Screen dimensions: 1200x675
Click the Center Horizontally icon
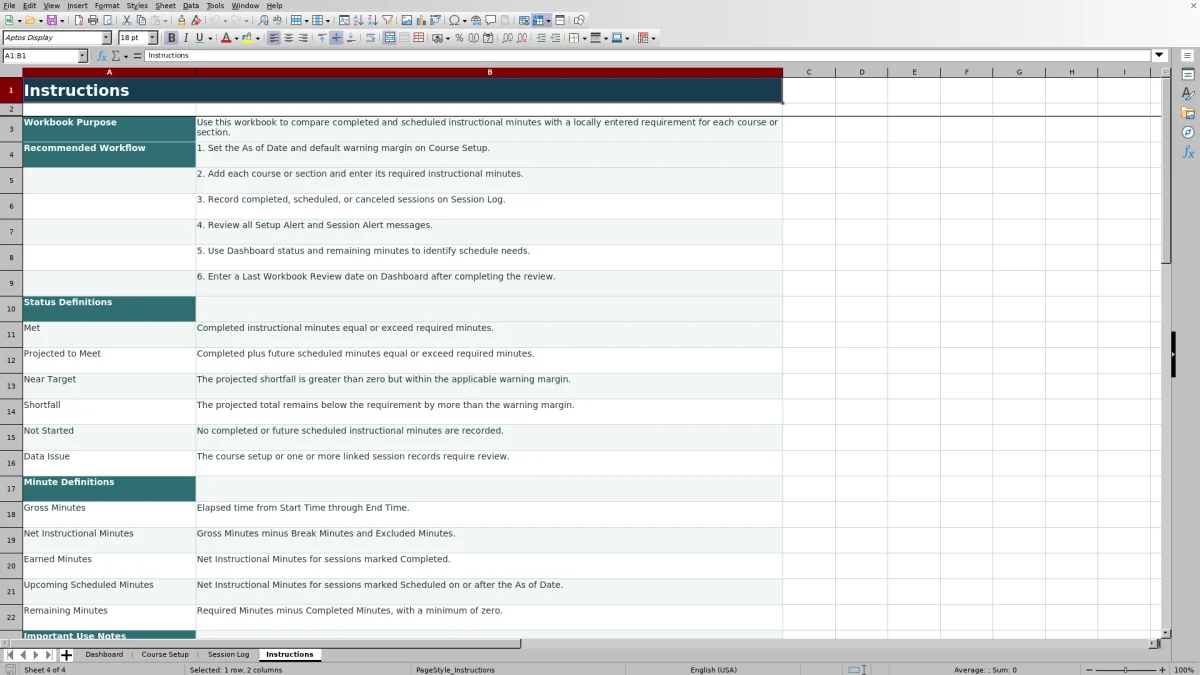coord(288,38)
